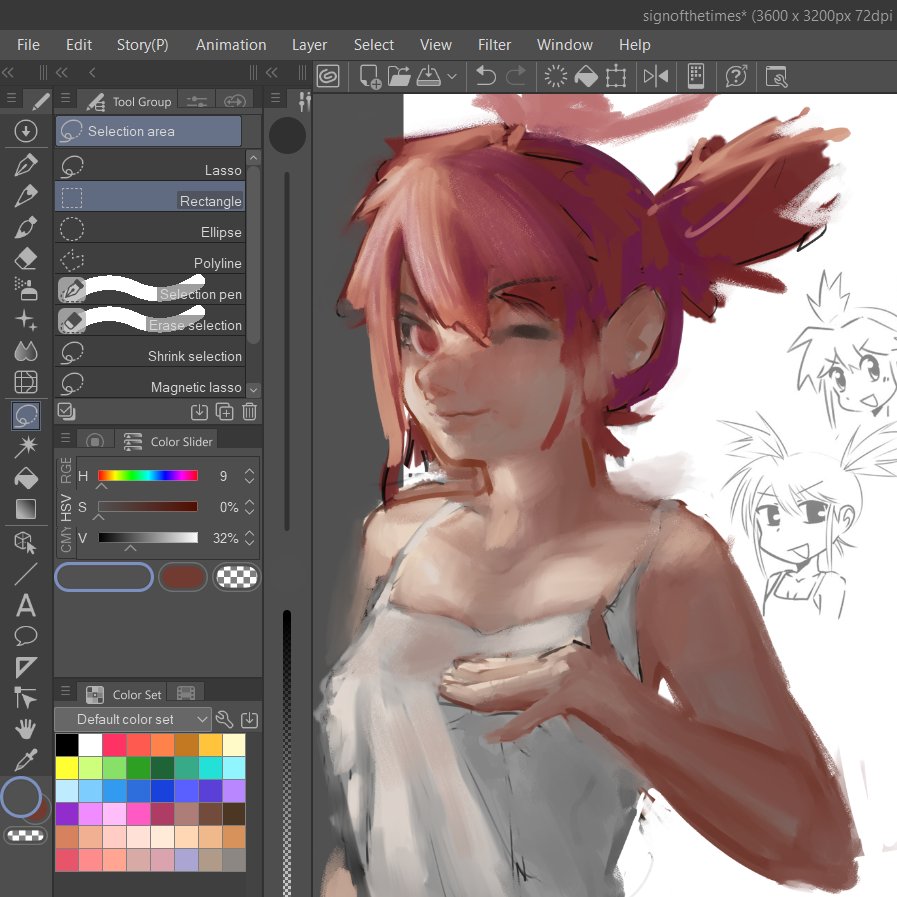Select the Text tool
Screen dimensions: 897x897
26,605
